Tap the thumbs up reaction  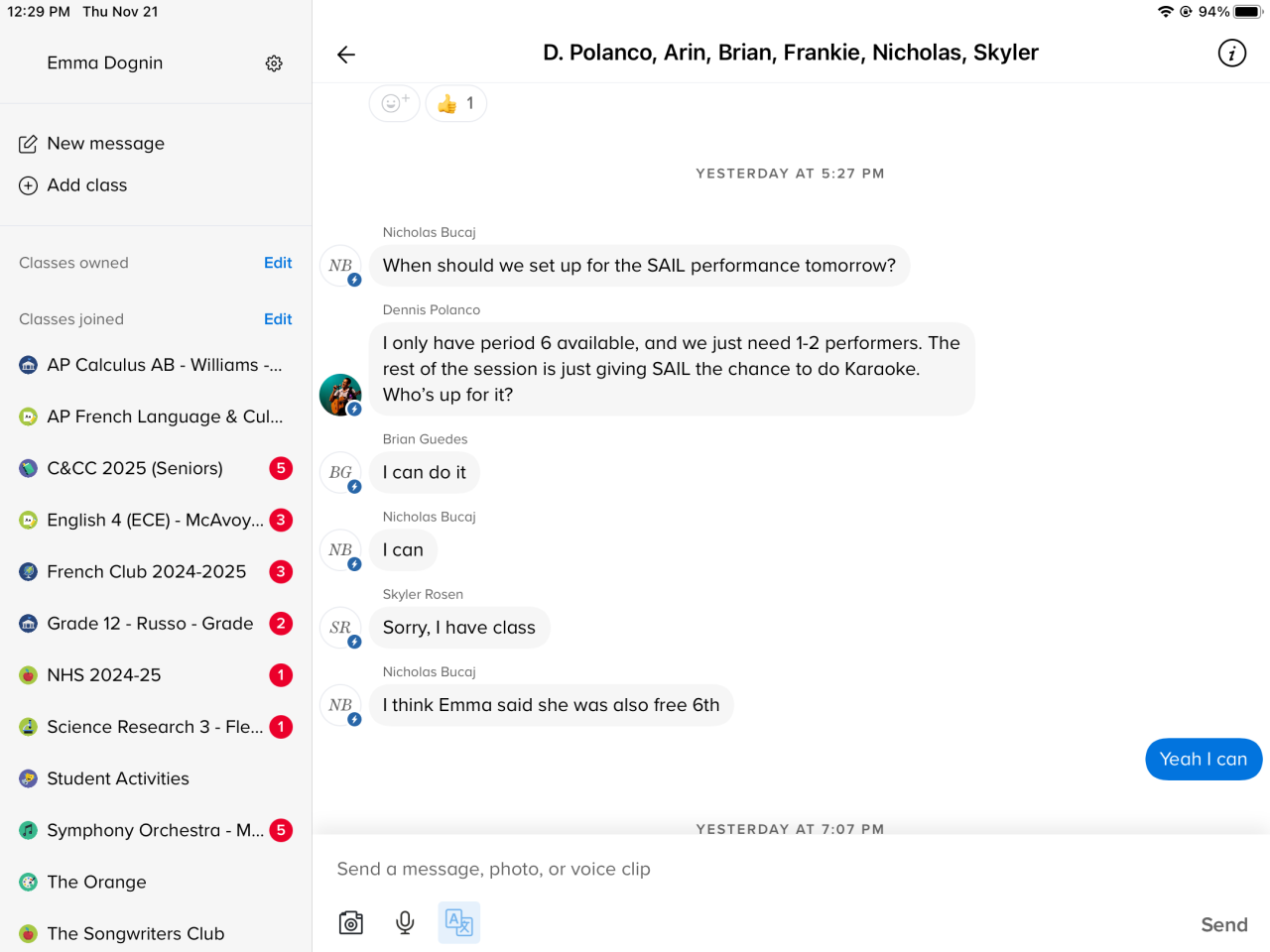pos(456,103)
